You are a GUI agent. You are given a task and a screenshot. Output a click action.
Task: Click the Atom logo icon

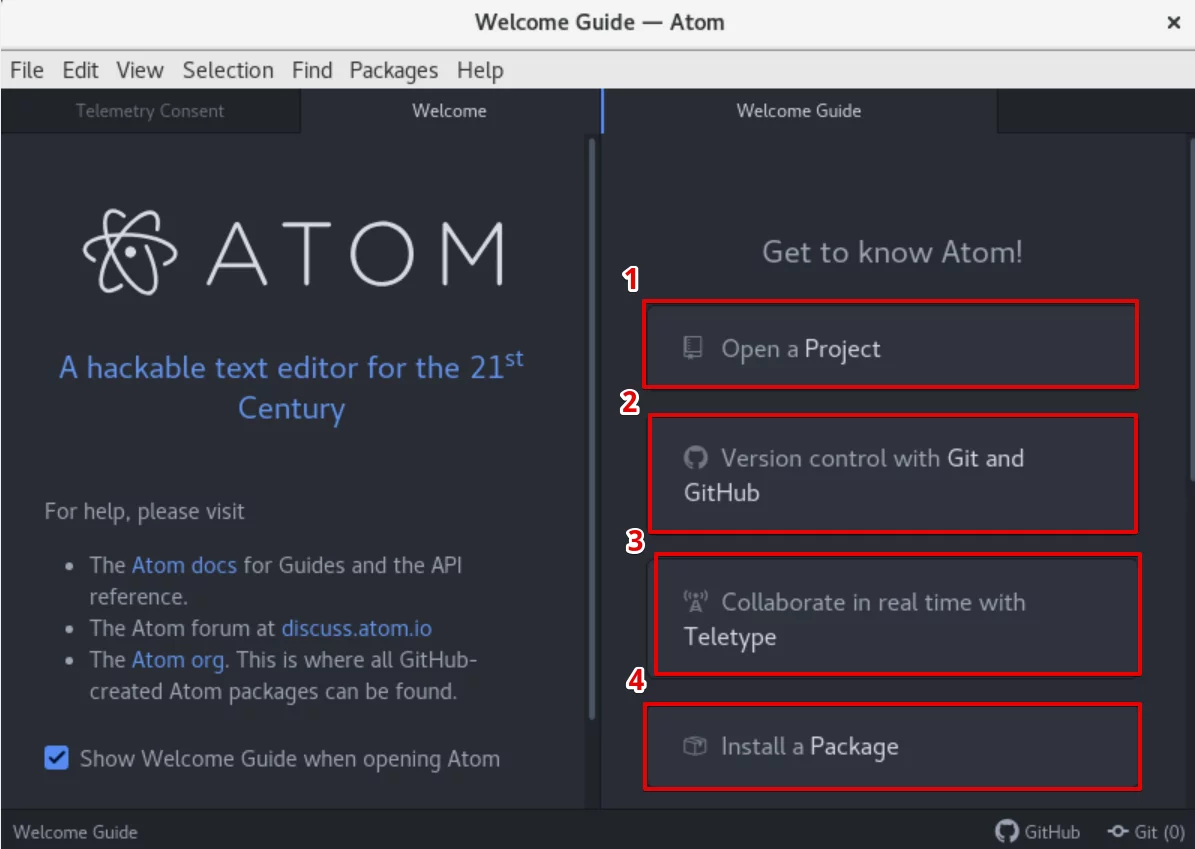coord(130,251)
